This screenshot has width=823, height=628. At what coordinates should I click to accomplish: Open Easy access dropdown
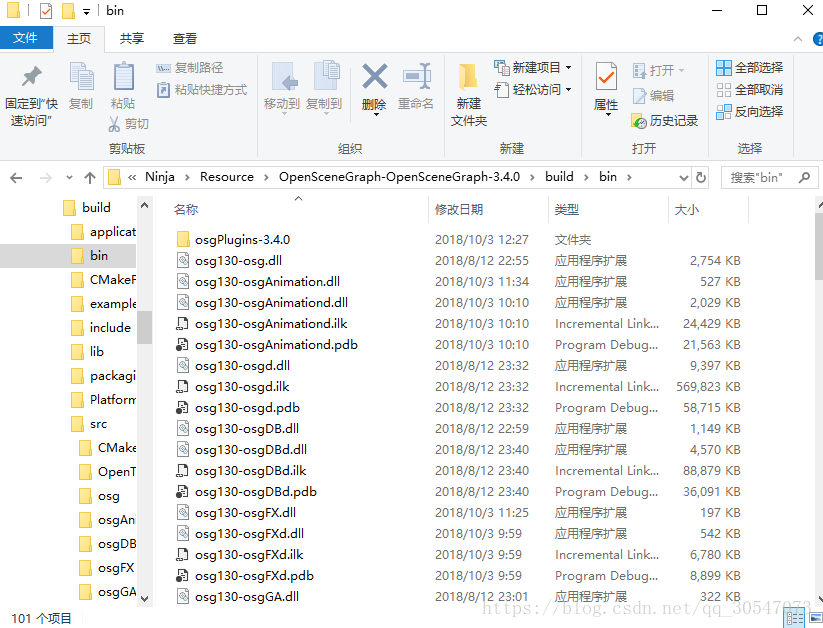tap(533, 90)
